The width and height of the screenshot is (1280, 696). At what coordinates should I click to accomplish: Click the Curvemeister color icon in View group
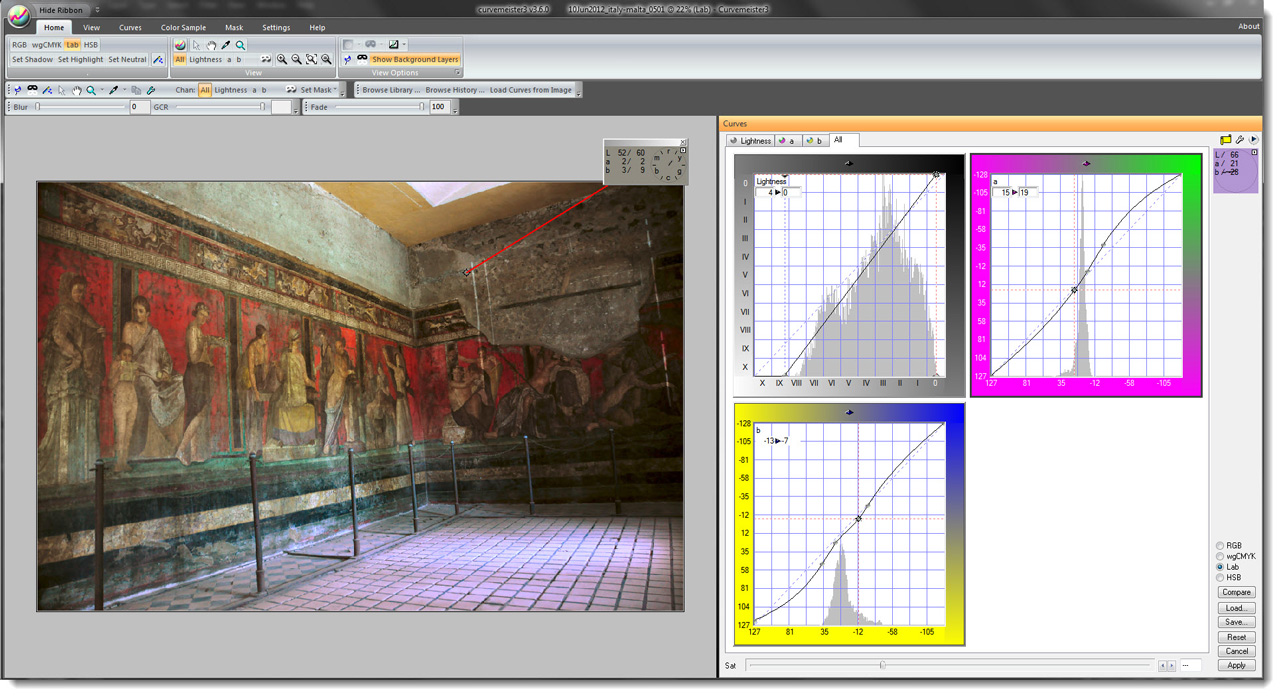pyautogui.click(x=180, y=45)
